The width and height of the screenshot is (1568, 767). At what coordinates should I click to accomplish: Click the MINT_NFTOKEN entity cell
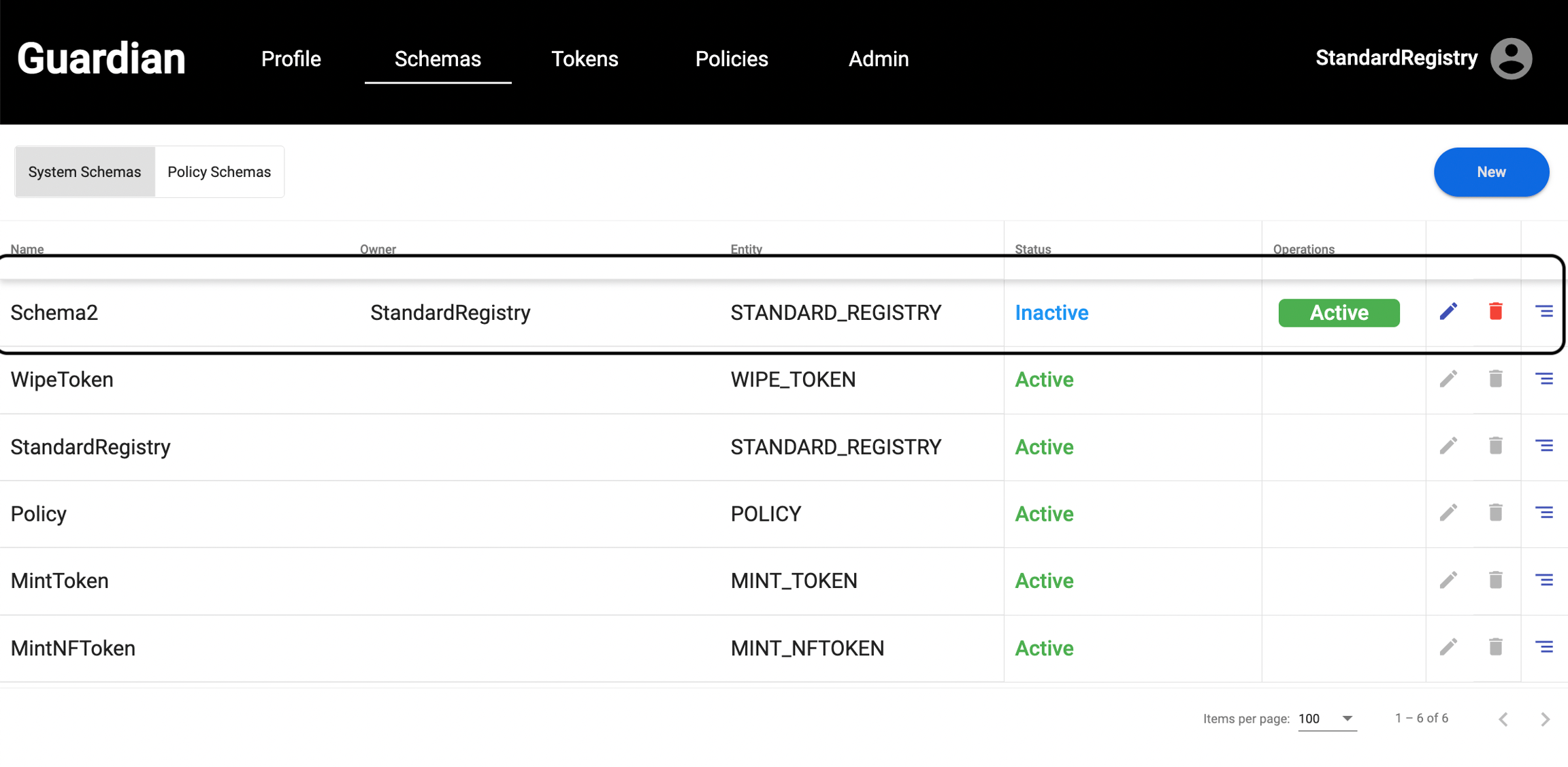point(807,648)
